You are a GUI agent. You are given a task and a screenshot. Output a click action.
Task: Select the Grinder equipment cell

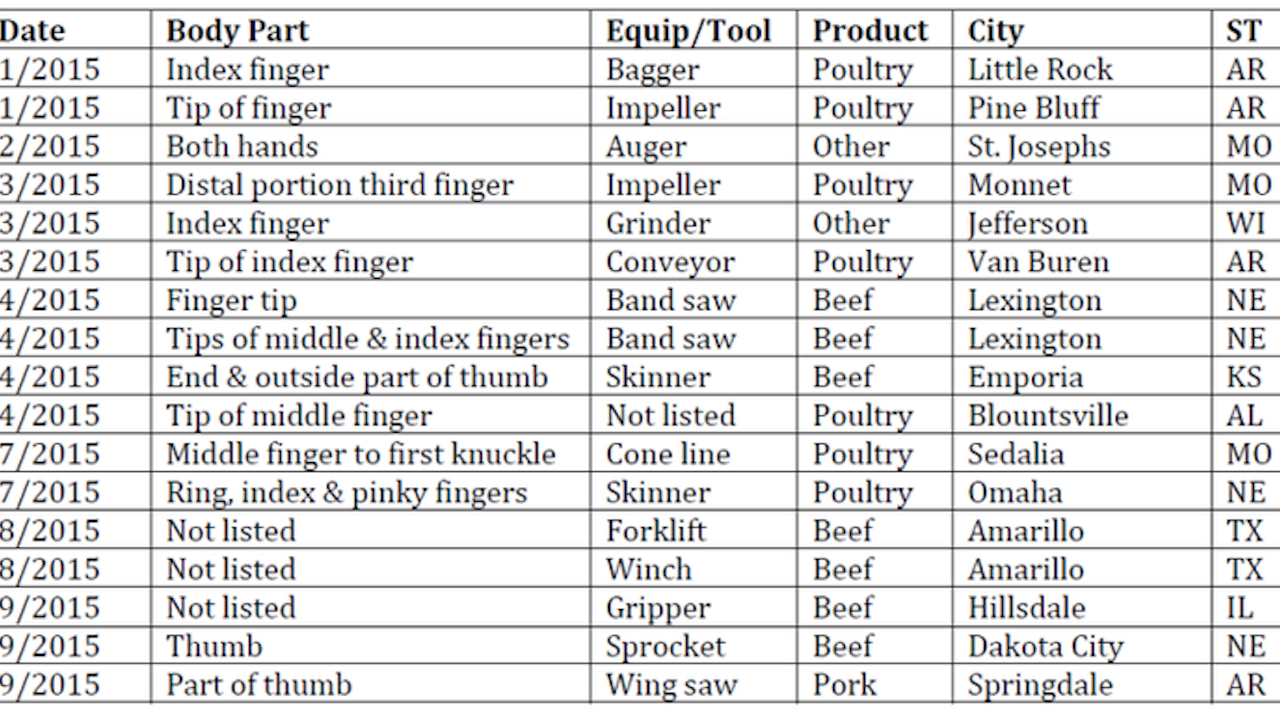point(658,223)
